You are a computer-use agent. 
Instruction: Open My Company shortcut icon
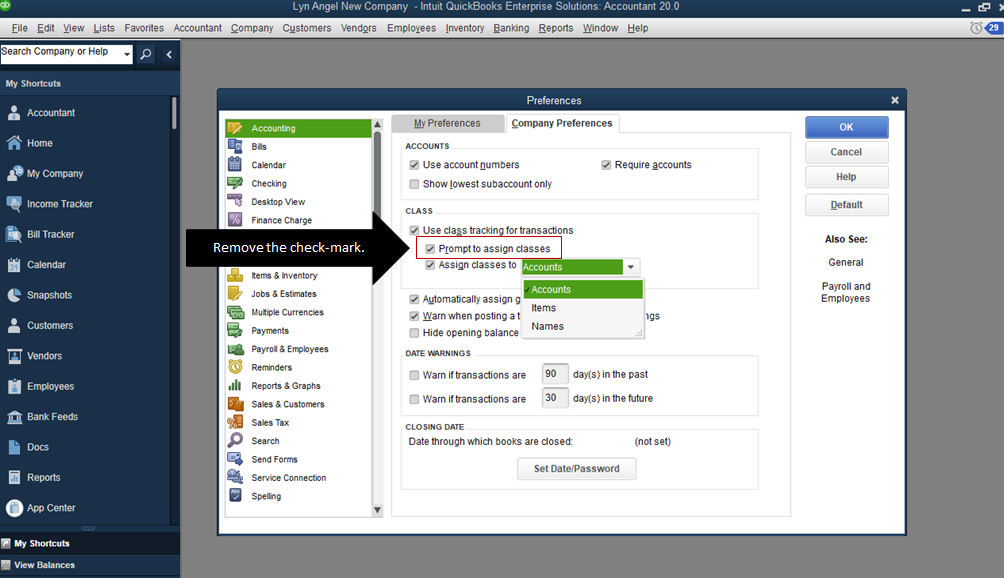[x=14, y=173]
